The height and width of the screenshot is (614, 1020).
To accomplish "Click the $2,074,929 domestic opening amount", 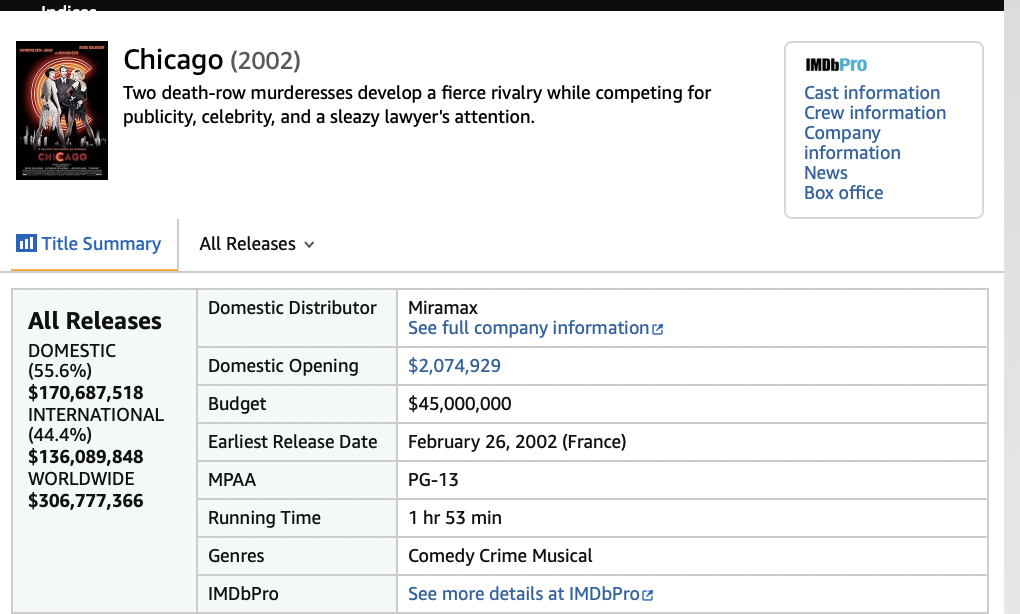I will tap(454, 366).
